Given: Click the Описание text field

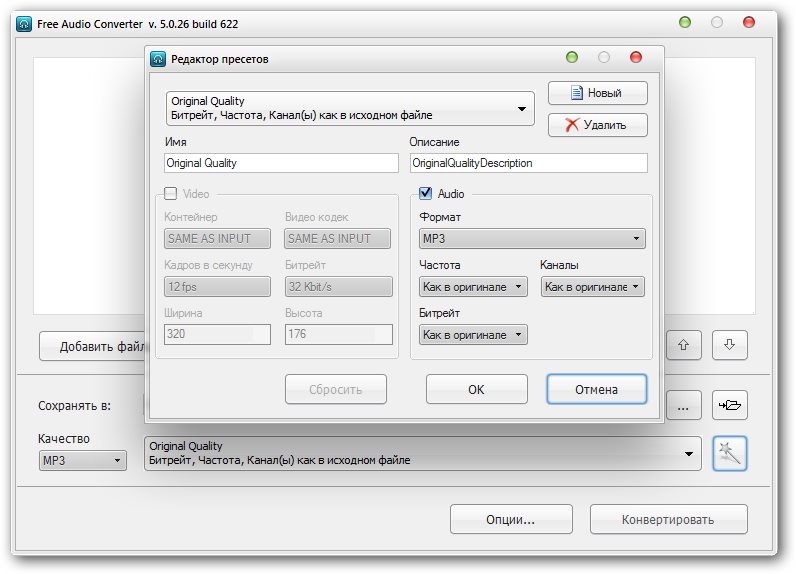Looking at the screenshot, I should click(x=528, y=163).
